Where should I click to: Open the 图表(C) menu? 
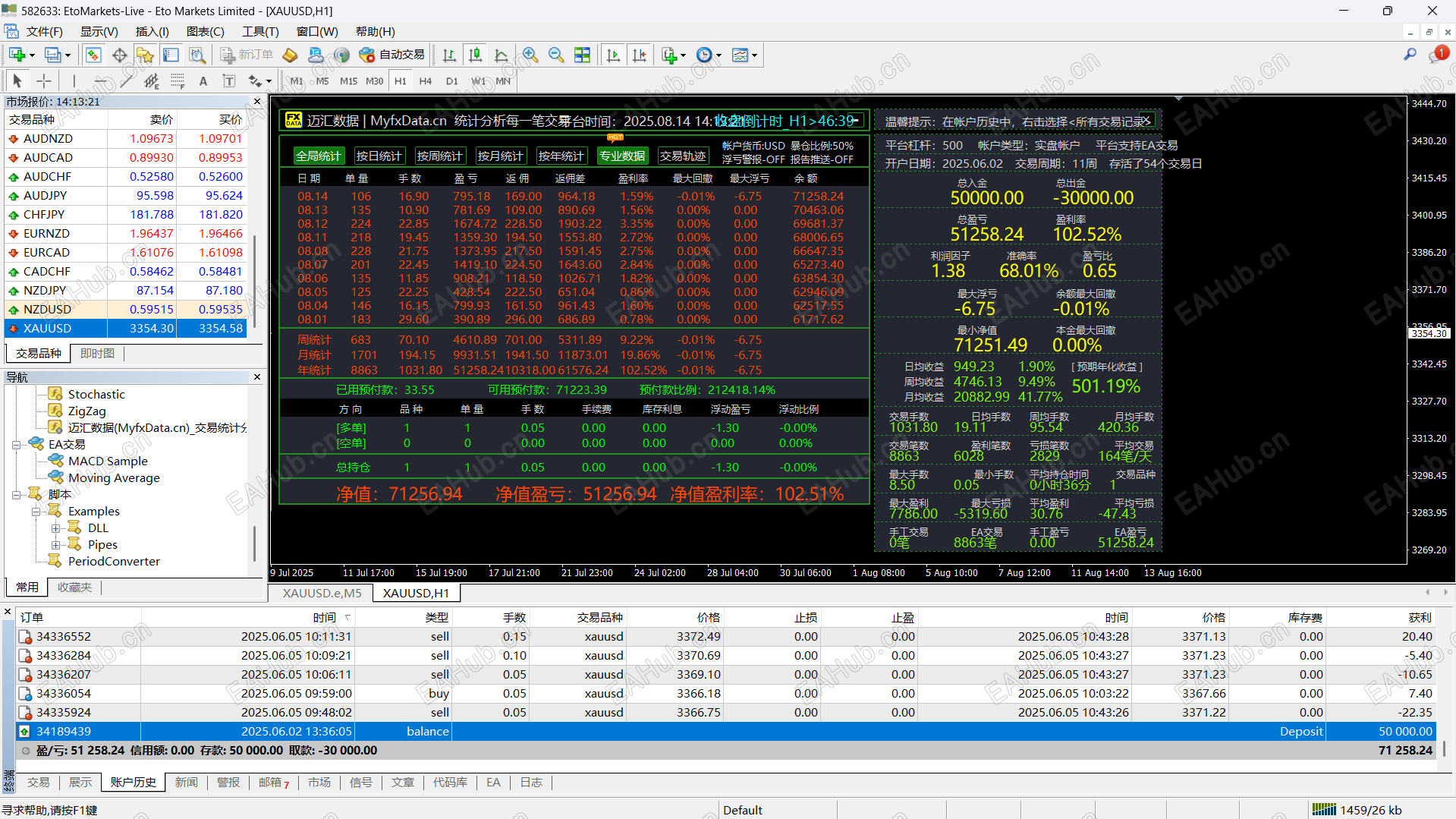pyautogui.click(x=205, y=32)
